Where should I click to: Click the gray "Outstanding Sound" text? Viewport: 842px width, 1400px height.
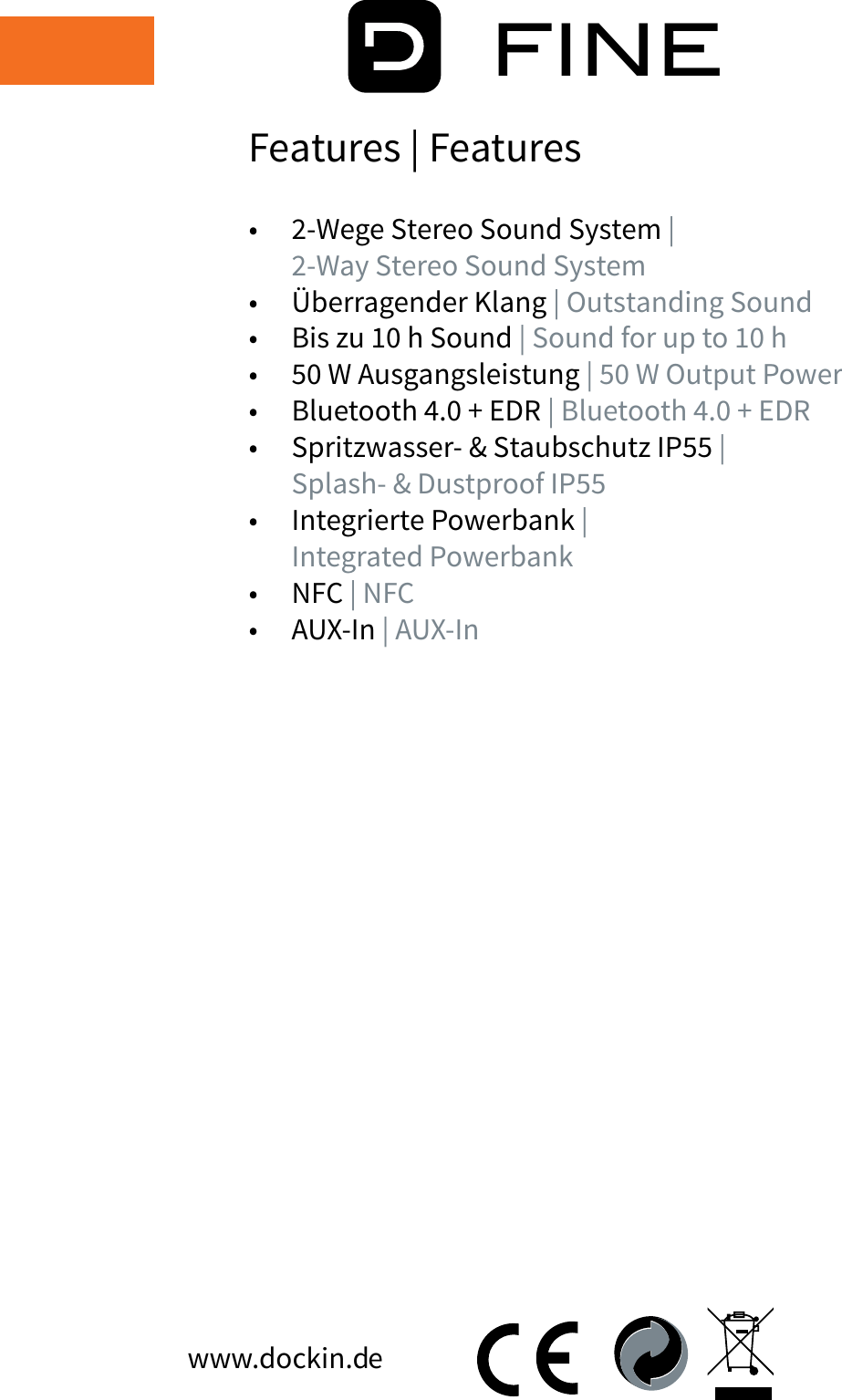[x=689, y=302]
